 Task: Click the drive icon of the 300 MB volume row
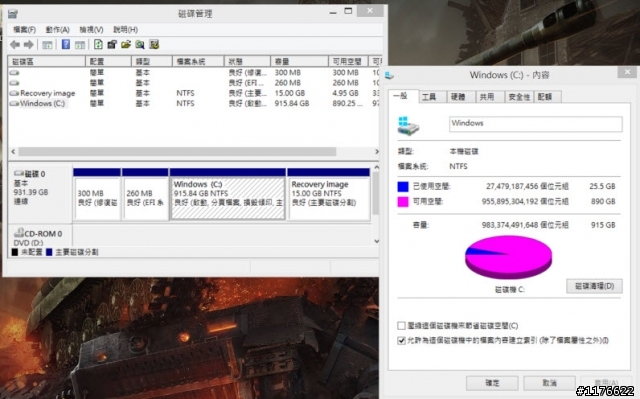(x=14, y=73)
